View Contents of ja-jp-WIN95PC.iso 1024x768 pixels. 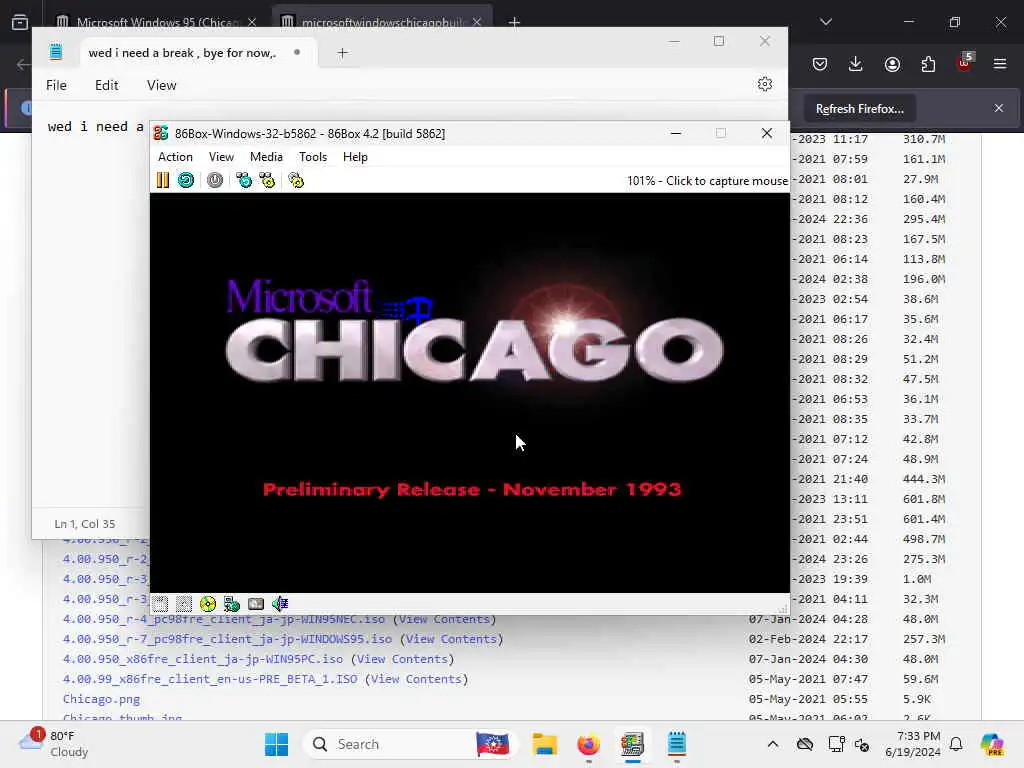tap(402, 659)
